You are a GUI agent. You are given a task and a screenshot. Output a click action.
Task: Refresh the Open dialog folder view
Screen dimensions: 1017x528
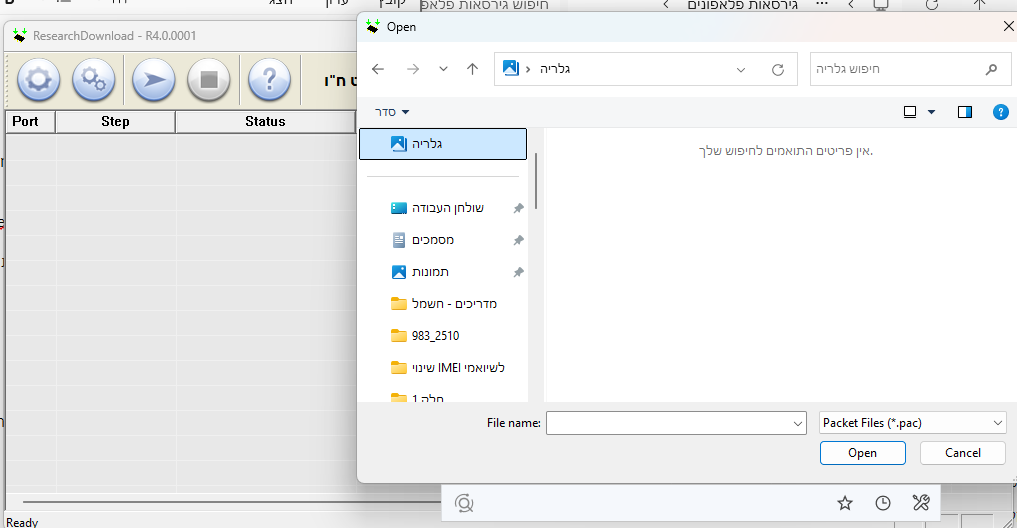click(x=778, y=70)
